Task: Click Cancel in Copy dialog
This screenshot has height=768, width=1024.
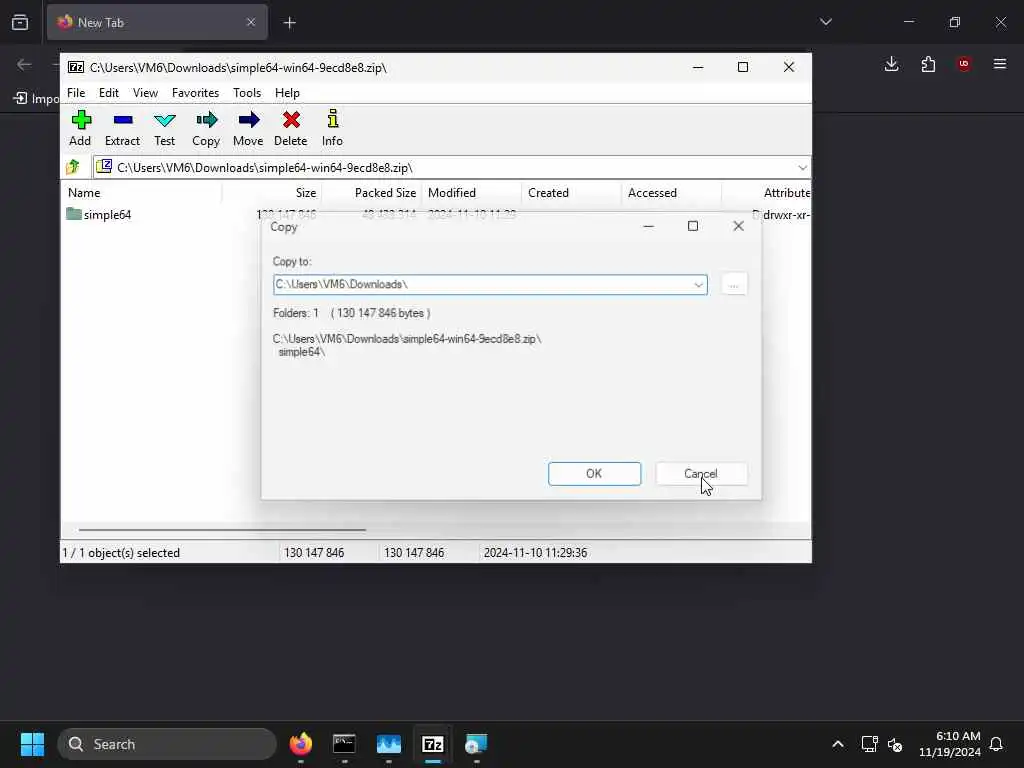Action: (701, 473)
